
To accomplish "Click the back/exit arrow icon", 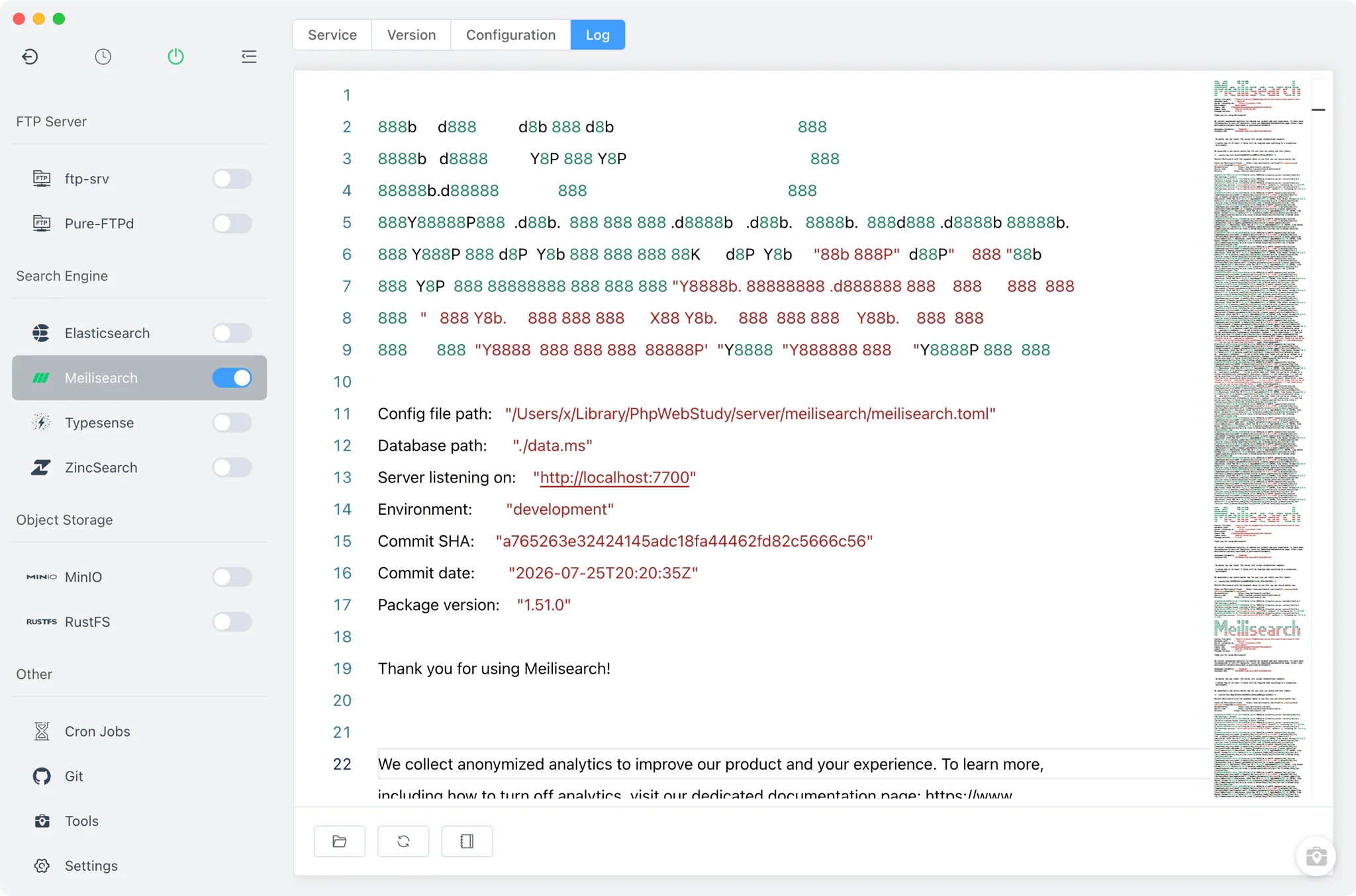I will click(x=30, y=56).
